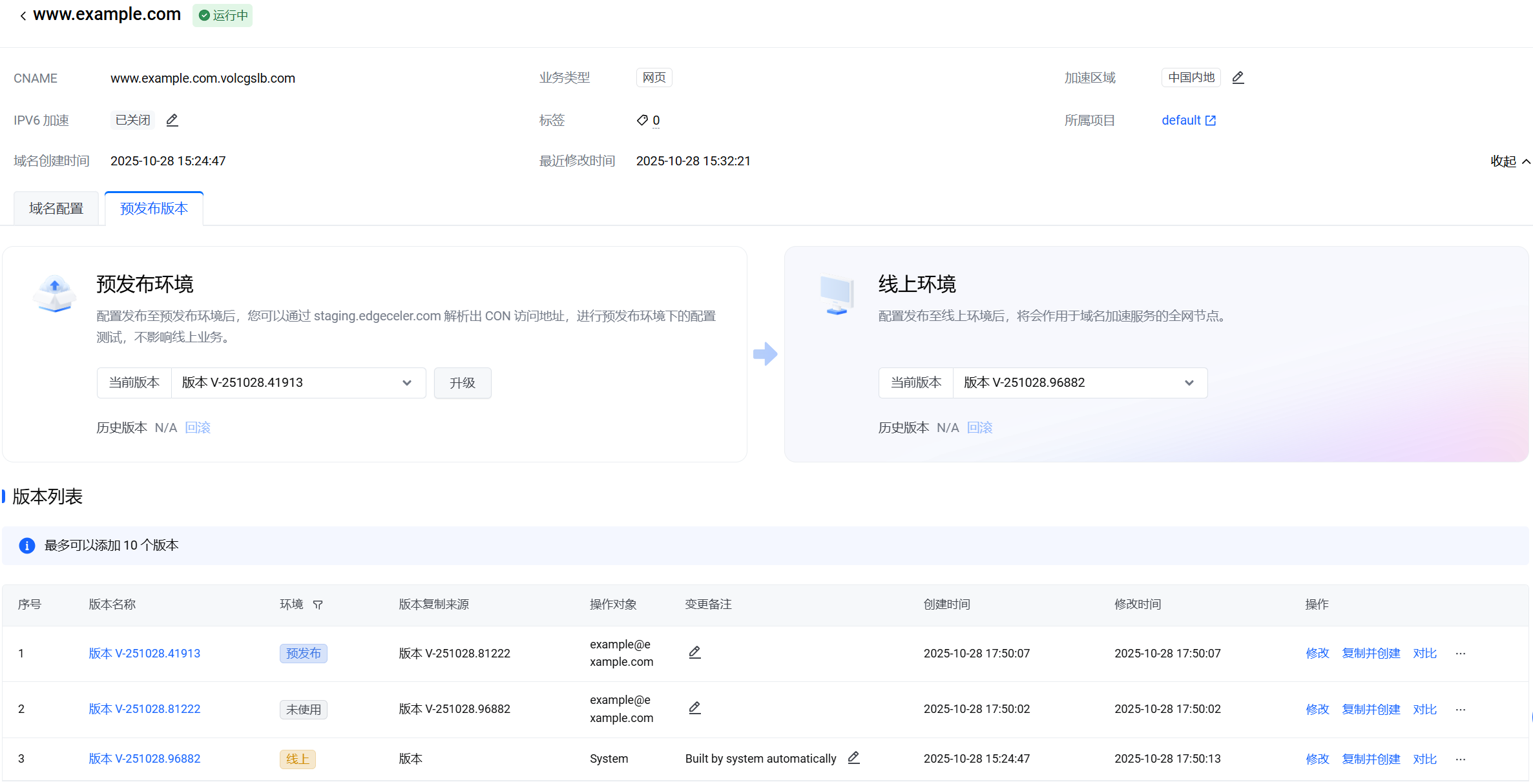The width and height of the screenshot is (1533, 784).
Task: Click 对比 for version V-251028.41913
Action: tap(1424, 654)
